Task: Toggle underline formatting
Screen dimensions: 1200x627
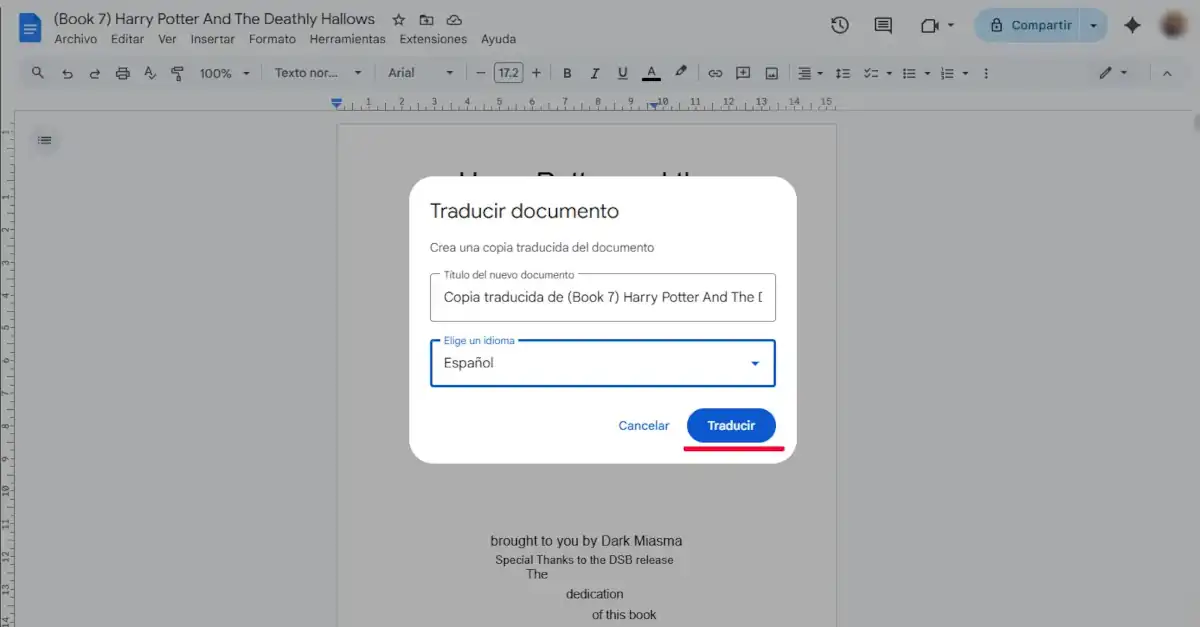Action: tap(622, 72)
